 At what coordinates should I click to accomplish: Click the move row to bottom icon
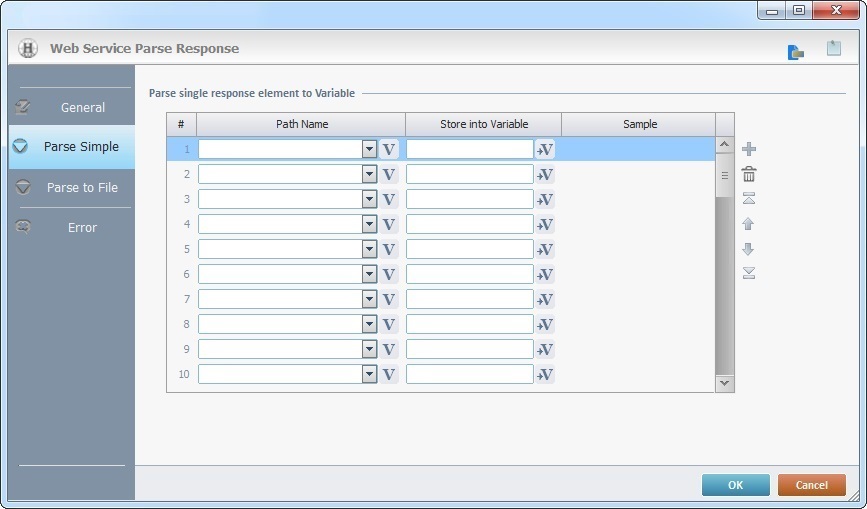pos(749,274)
